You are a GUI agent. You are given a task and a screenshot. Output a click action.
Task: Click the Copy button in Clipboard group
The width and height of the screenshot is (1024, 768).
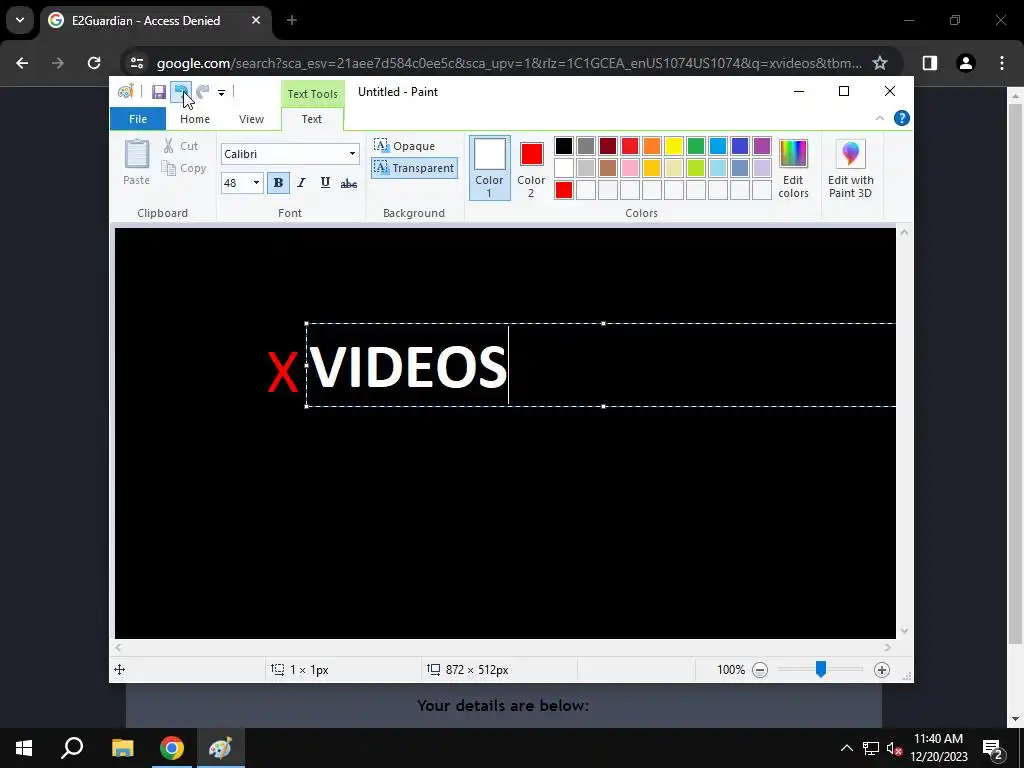184,168
